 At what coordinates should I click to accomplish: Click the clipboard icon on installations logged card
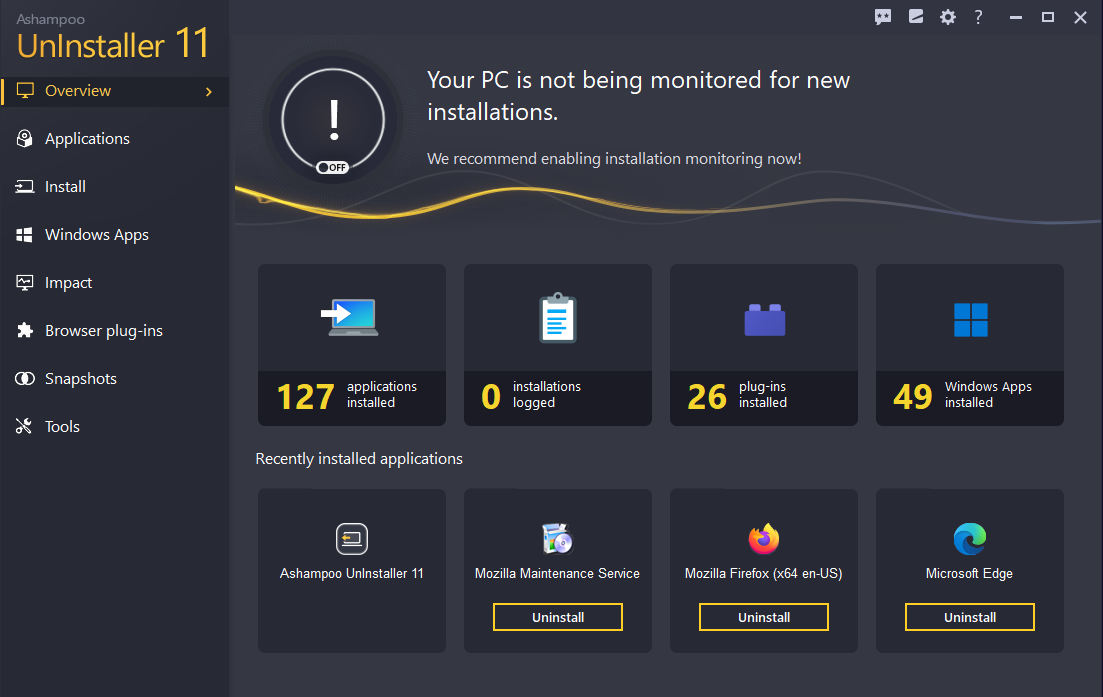coord(558,318)
